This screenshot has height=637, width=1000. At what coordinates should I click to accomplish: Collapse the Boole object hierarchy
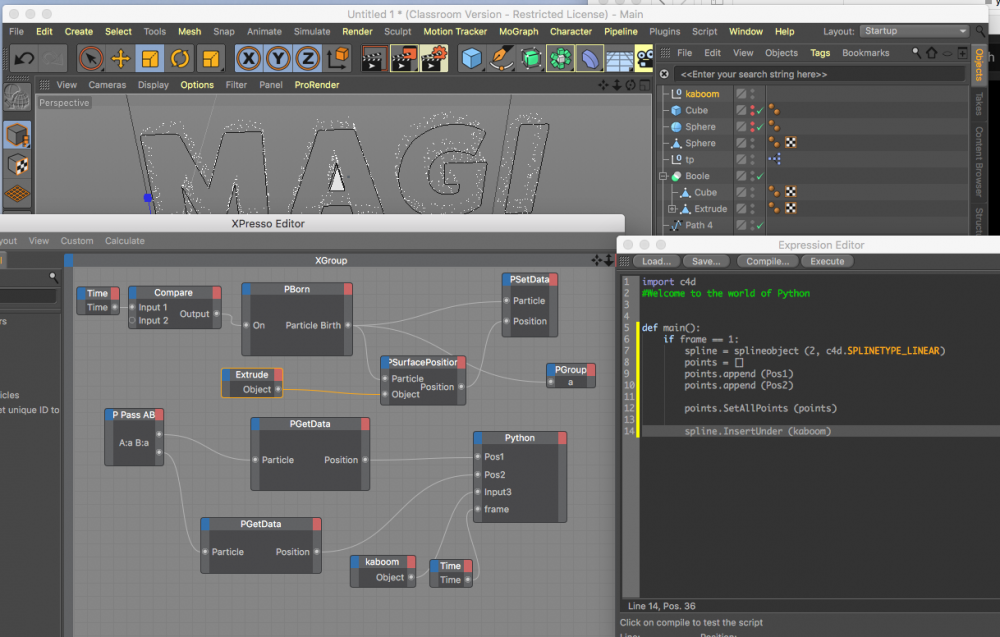pyautogui.click(x=664, y=176)
